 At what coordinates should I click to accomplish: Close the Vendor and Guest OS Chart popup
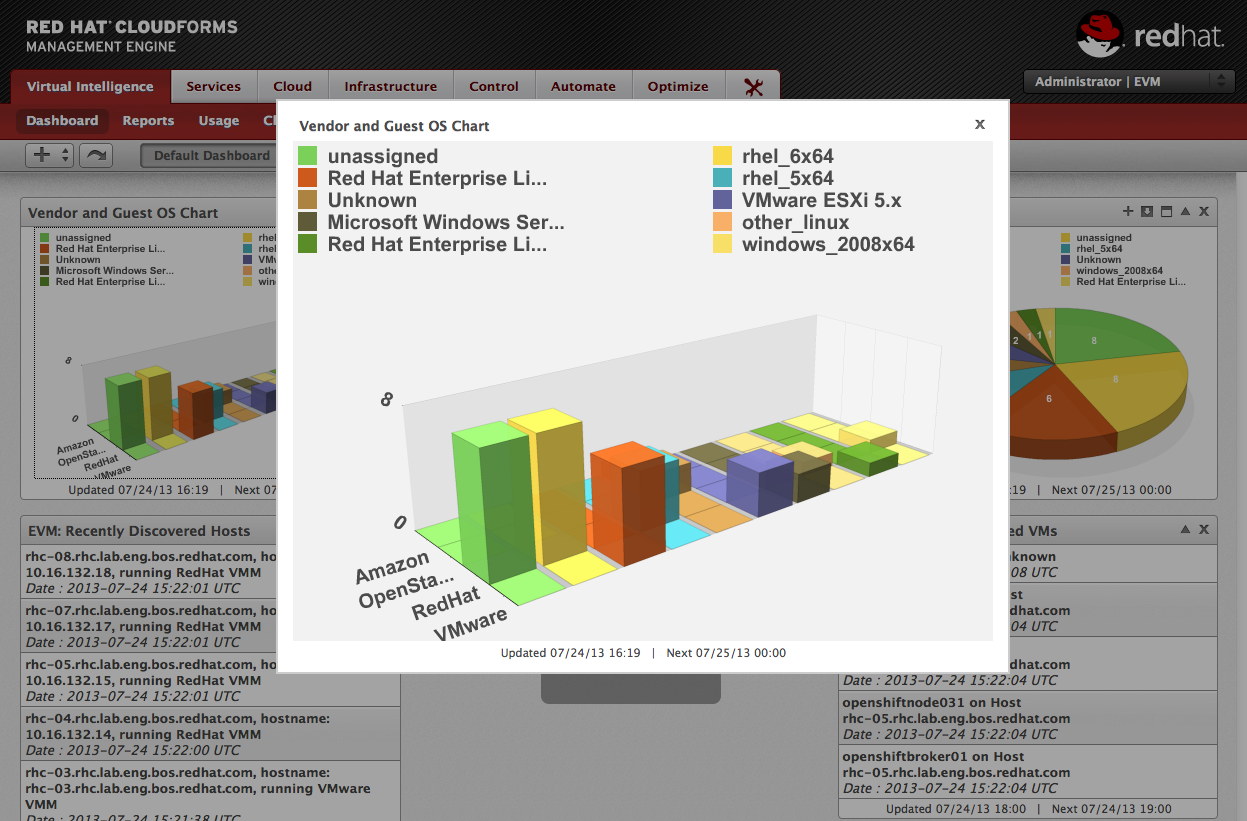click(x=980, y=124)
